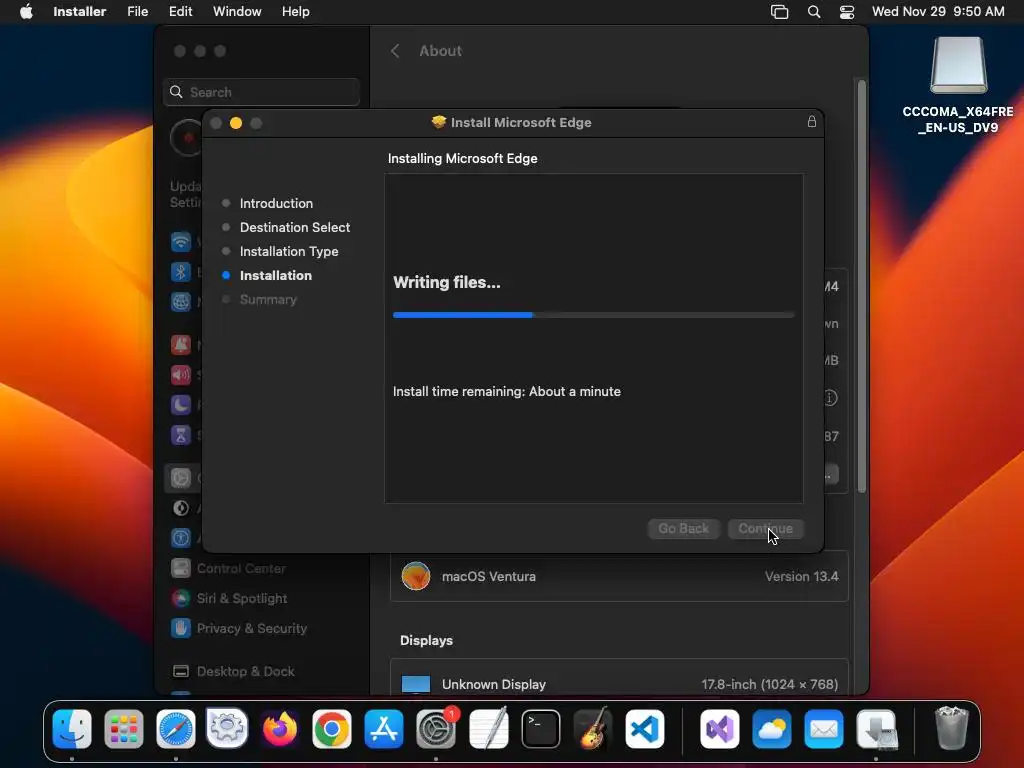Viewport: 1024px width, 768px height.
Task: Open Privacy & Security in Settings sidebar
Action: [239, 628]
